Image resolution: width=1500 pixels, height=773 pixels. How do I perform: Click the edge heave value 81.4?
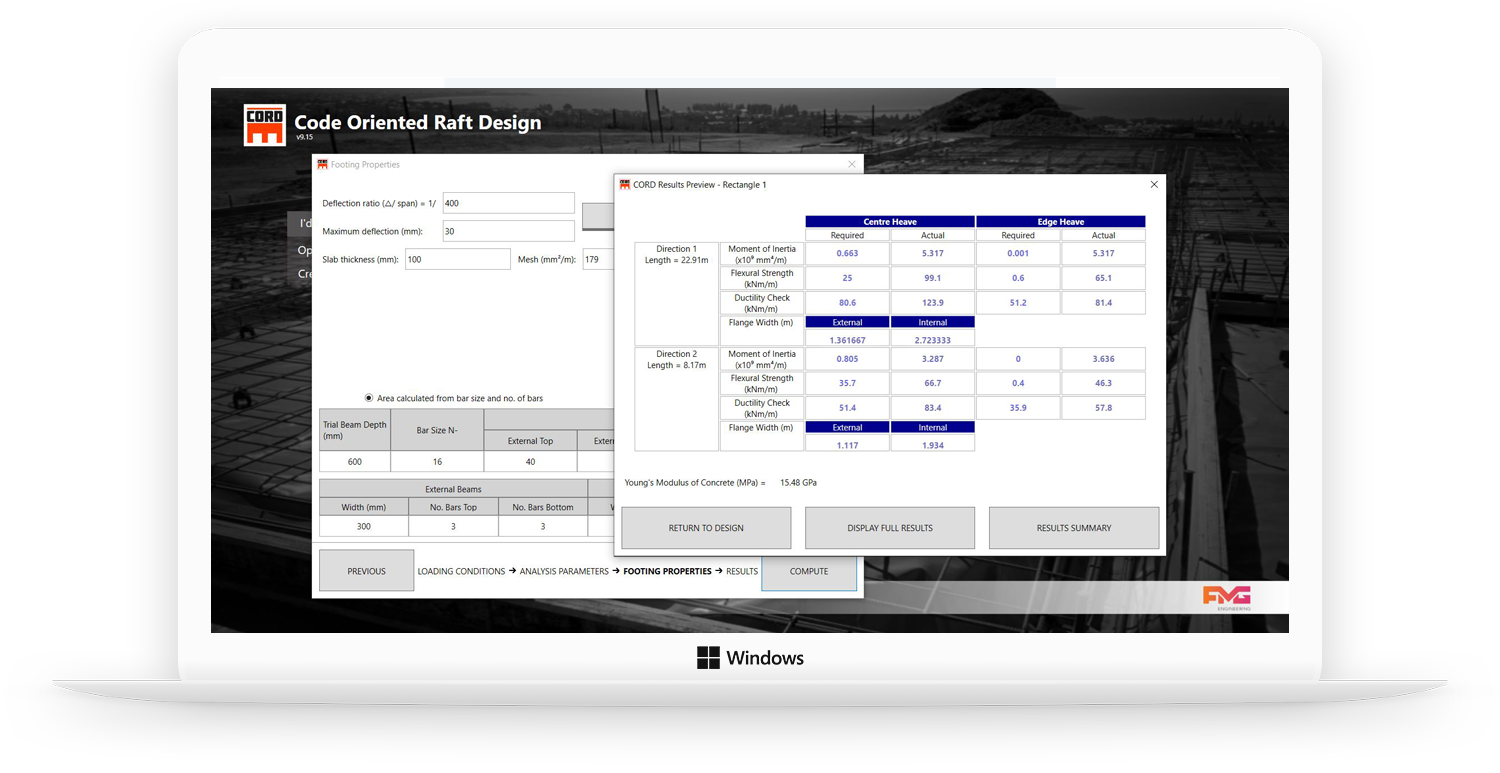(x=1103, y=303)
